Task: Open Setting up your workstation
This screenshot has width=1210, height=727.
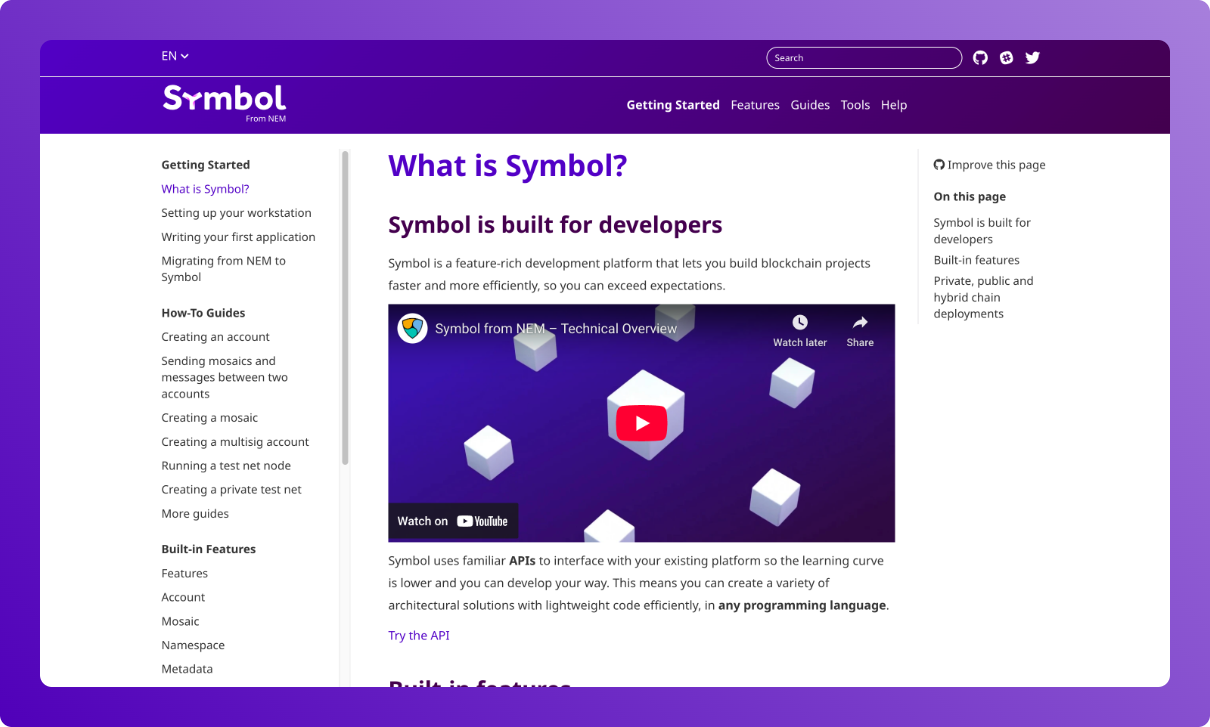Action: coord(236,212)
